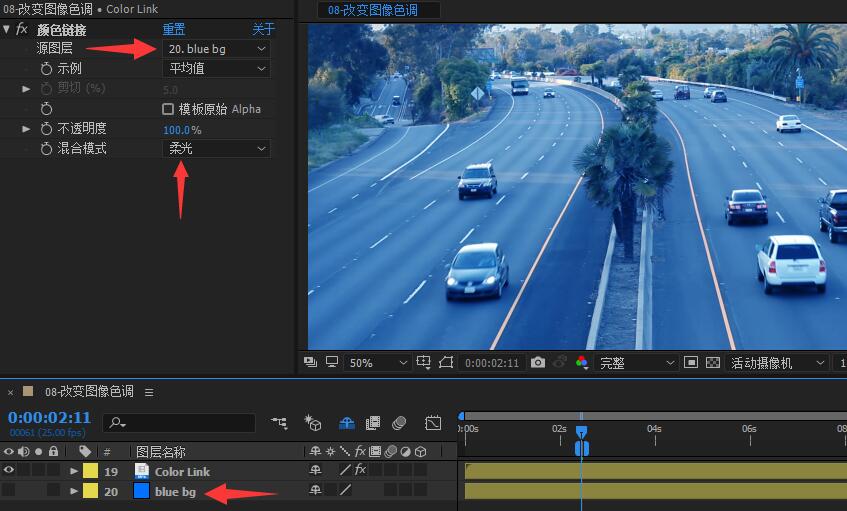Viewport: 847px width, 511px height.
Task: Open grid and guide options icon
Action: pyautogui.click(x=424, y=362)
